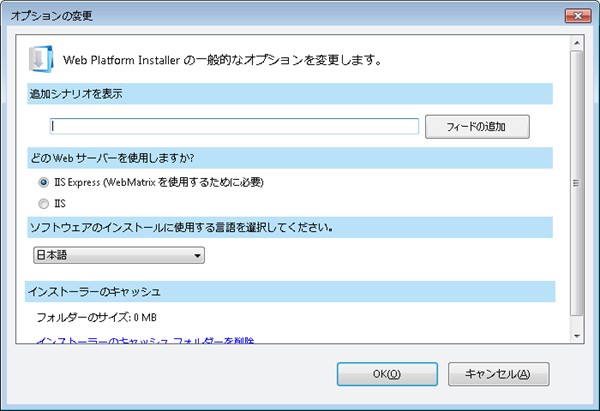Close the オプションの変更 dialog
Screen dimensions: 600x411
coord(578,16)
